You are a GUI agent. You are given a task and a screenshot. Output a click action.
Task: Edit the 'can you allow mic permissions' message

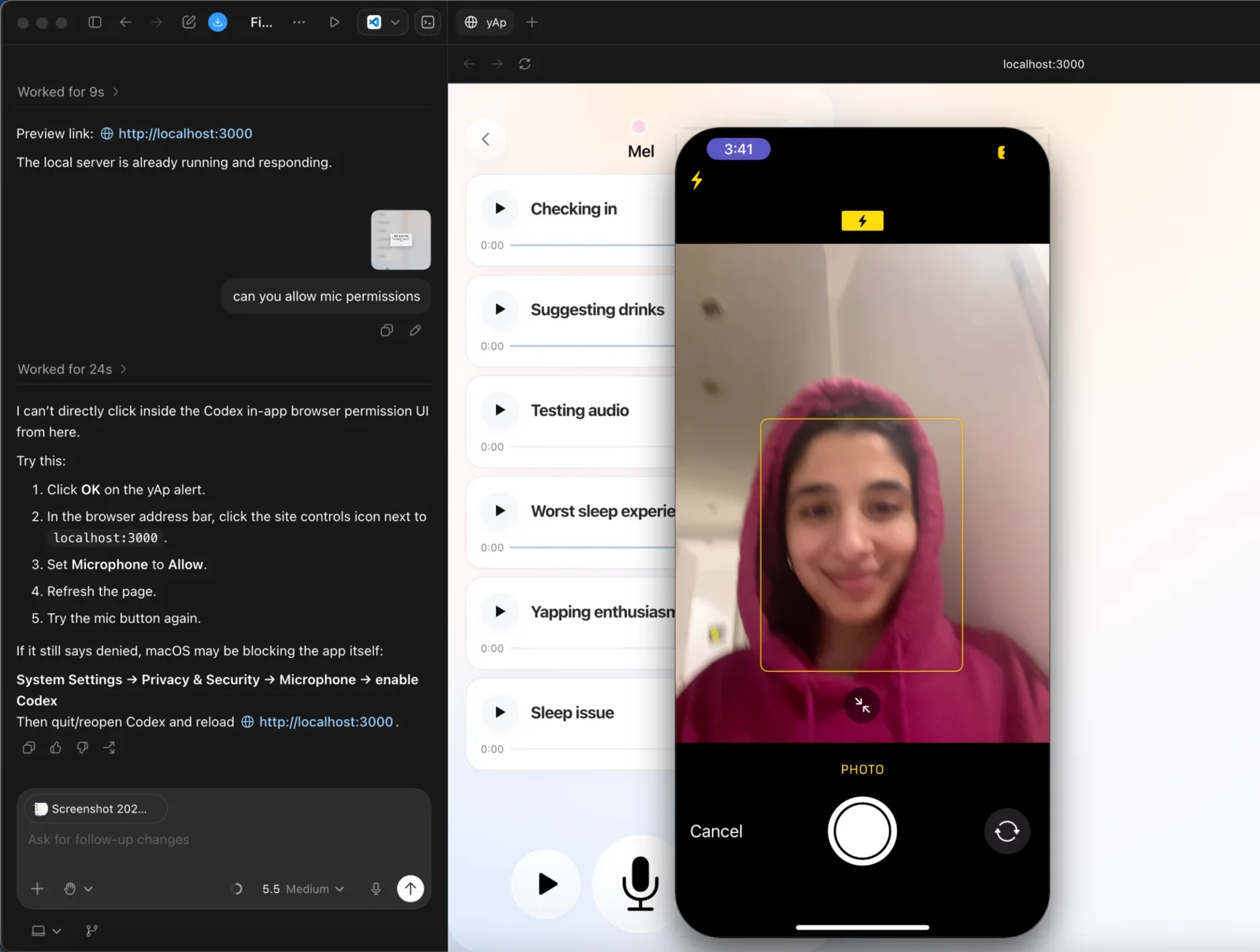[x=415, y=330]
